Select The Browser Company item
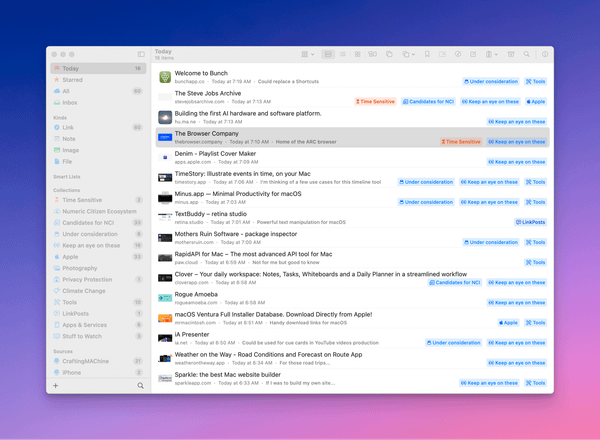Screen dimensions: 600x440 352,137
